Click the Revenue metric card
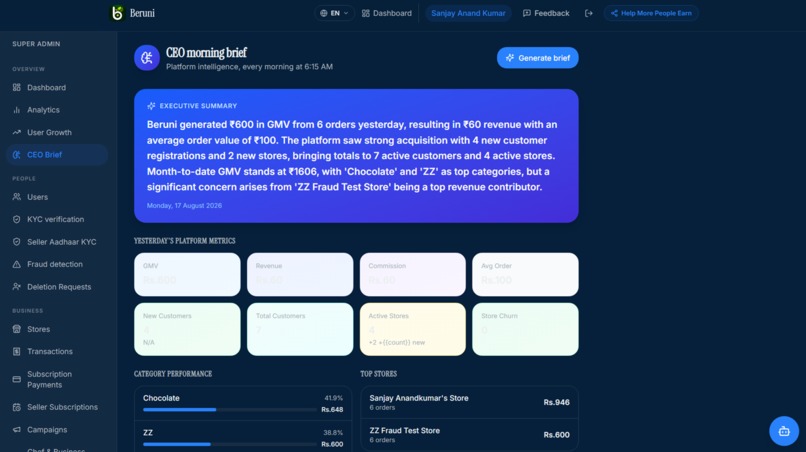Viewport: 806px width, 452px height. pos(300,274)
